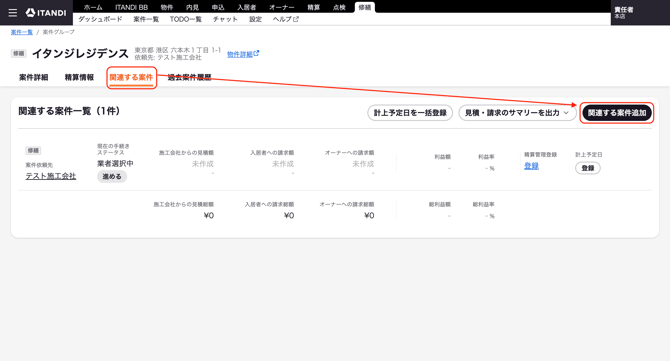
Task: Click 登録 link under 精算管理登録
Action: point(531,166)
